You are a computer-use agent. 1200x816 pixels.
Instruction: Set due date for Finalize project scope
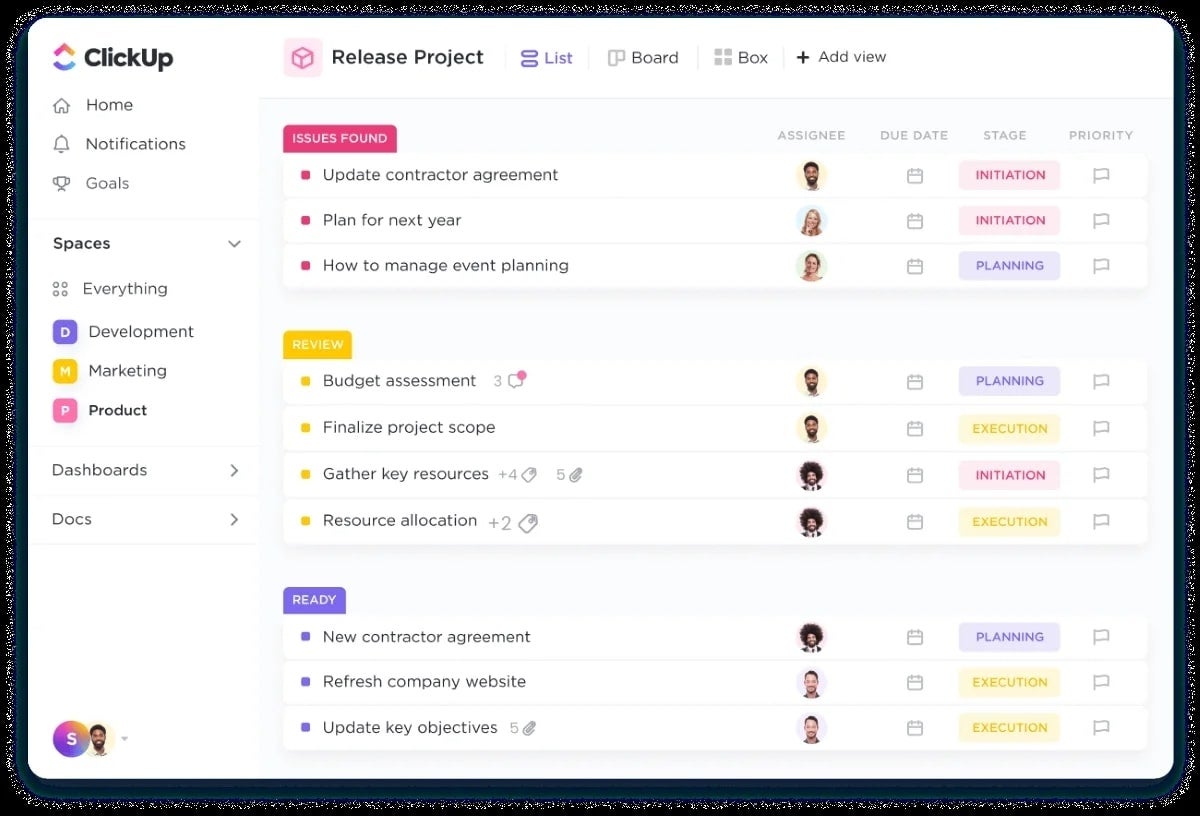[914, 428]
